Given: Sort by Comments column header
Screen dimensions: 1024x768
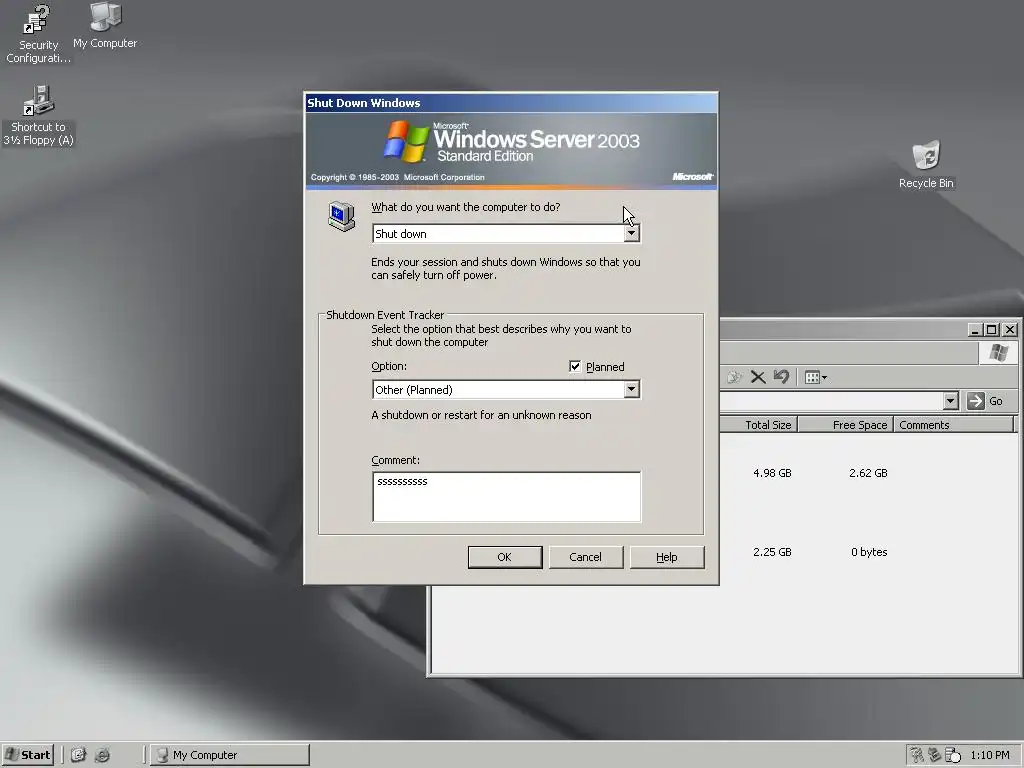Looking at the screenshot, I should click(953, 424).
